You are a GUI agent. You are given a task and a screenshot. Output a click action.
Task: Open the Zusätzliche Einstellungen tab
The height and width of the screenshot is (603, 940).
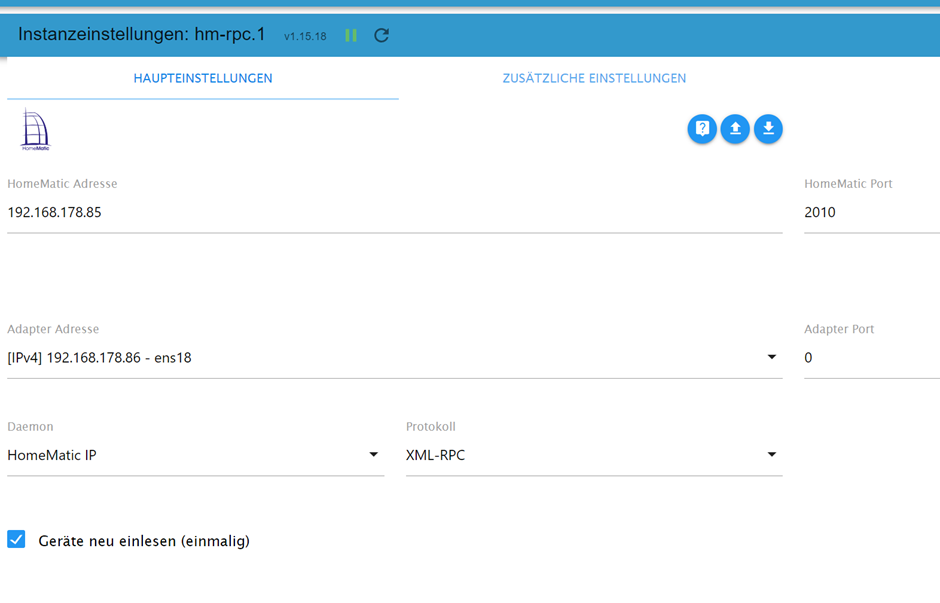pos(594,79)
